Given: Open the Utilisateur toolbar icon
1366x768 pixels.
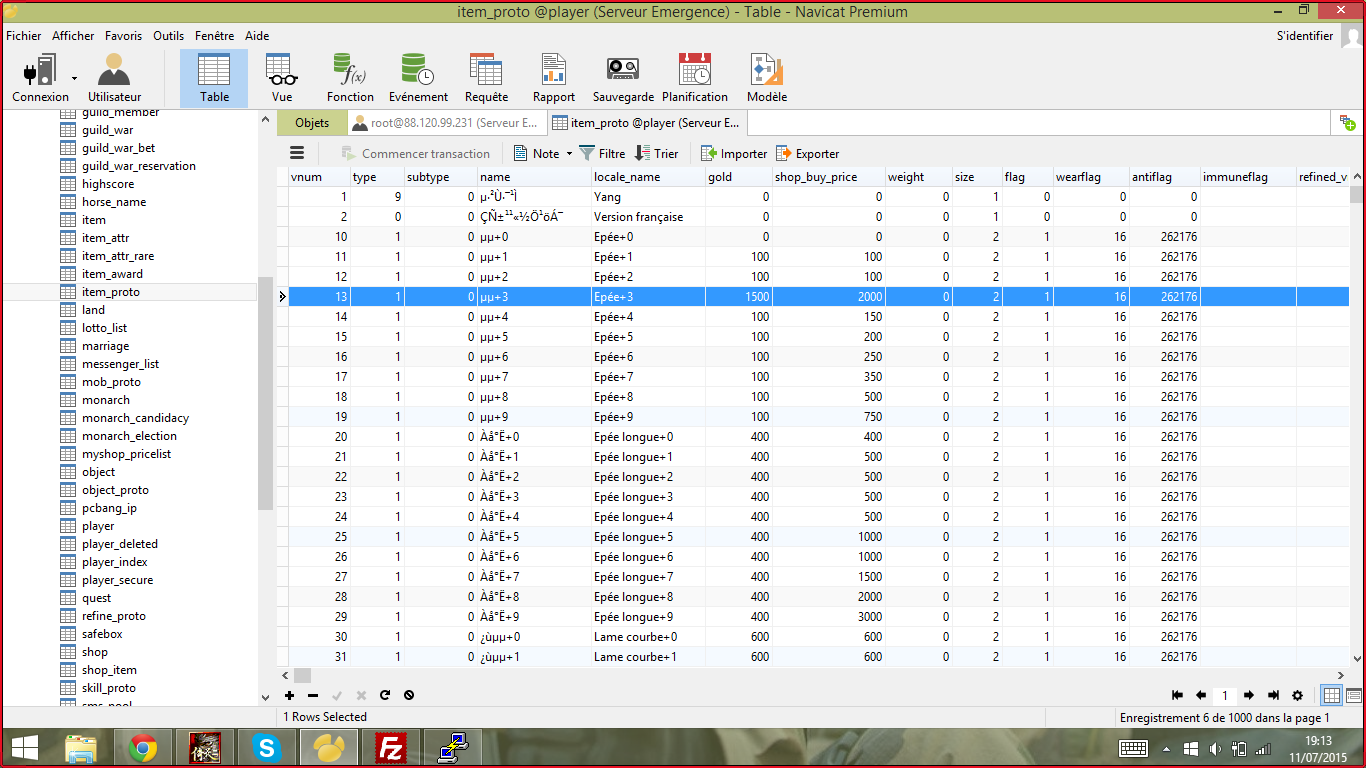Looking at the screenshot, I should click(114, 79).
